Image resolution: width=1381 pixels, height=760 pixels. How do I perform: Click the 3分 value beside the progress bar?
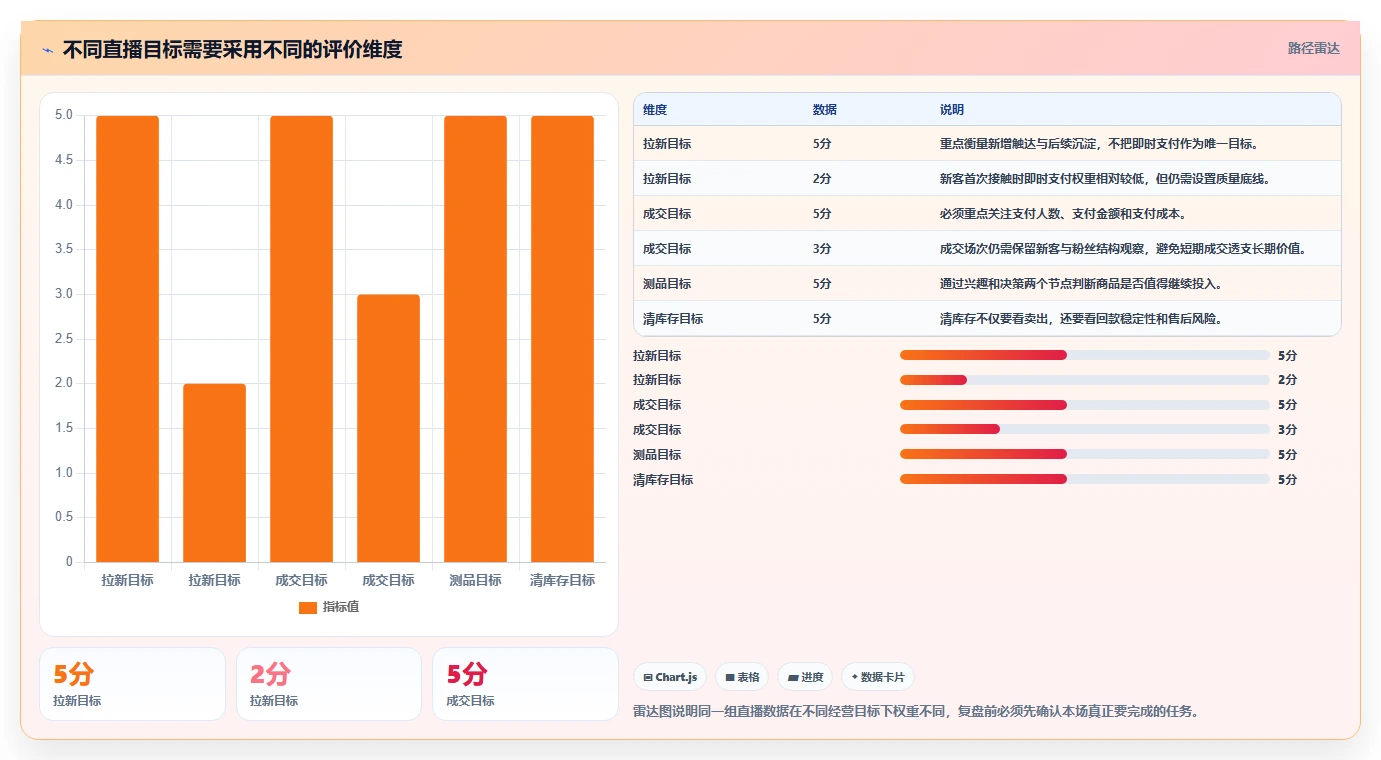(x=1287, y=430)
